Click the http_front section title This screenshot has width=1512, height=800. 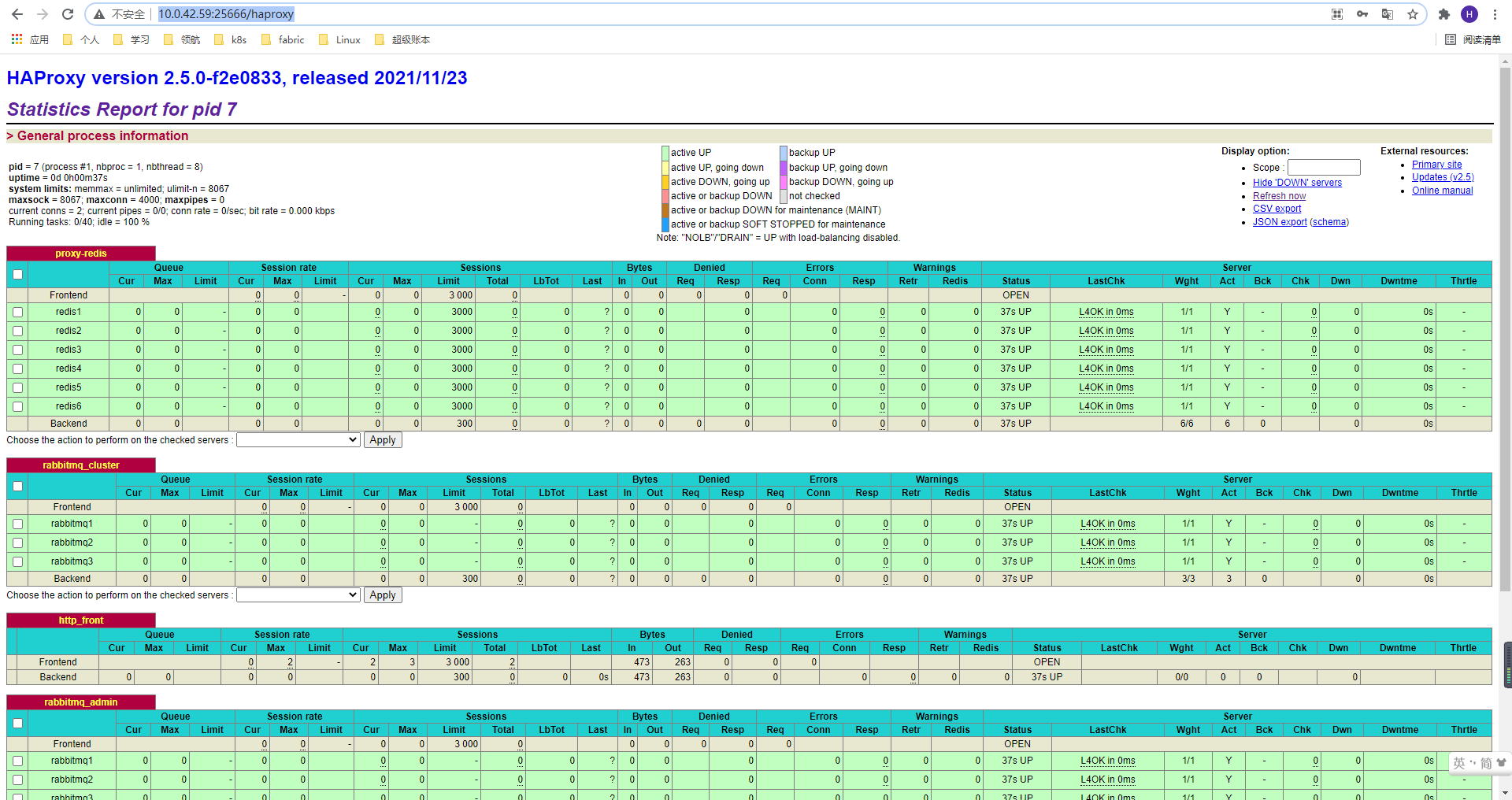81,620
